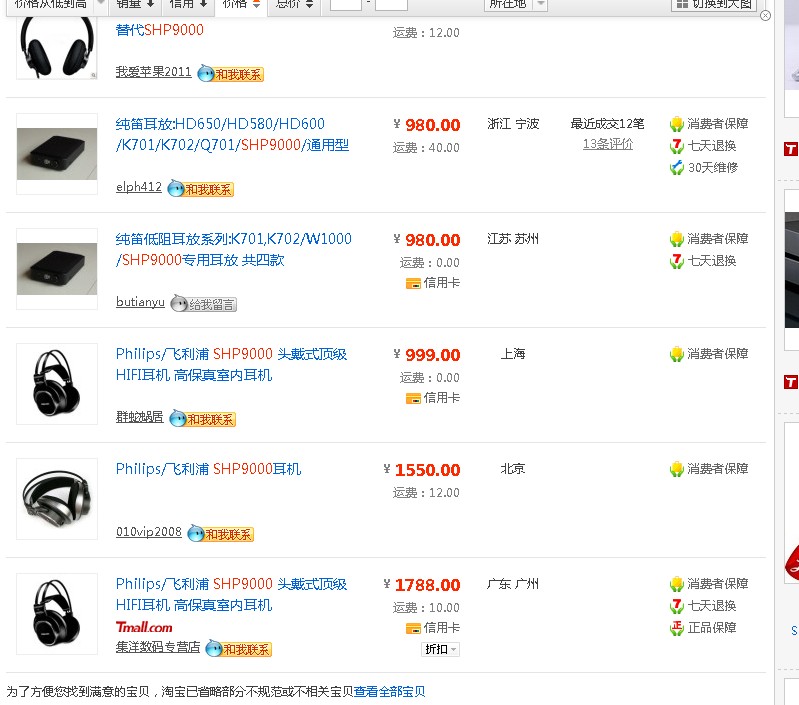Click 和我联系 icon in the 999.00 Shanghai listing
Viewport: 799px width, 705px height.
202,419
